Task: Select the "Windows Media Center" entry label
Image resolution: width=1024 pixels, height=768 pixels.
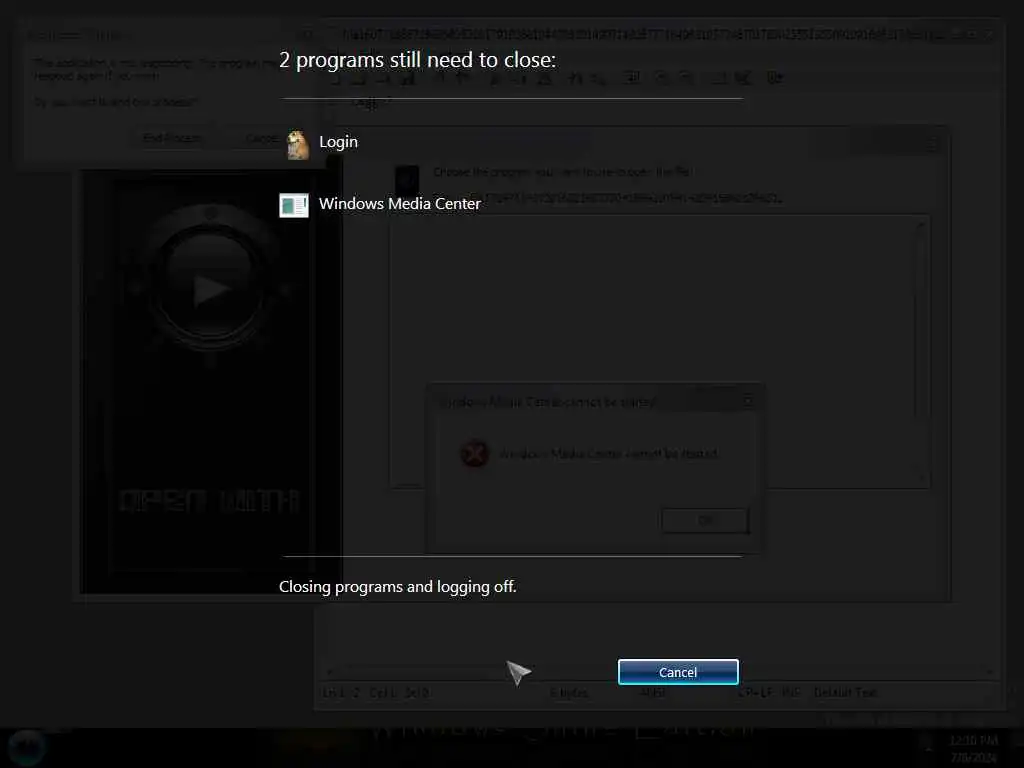Action: 400,204
